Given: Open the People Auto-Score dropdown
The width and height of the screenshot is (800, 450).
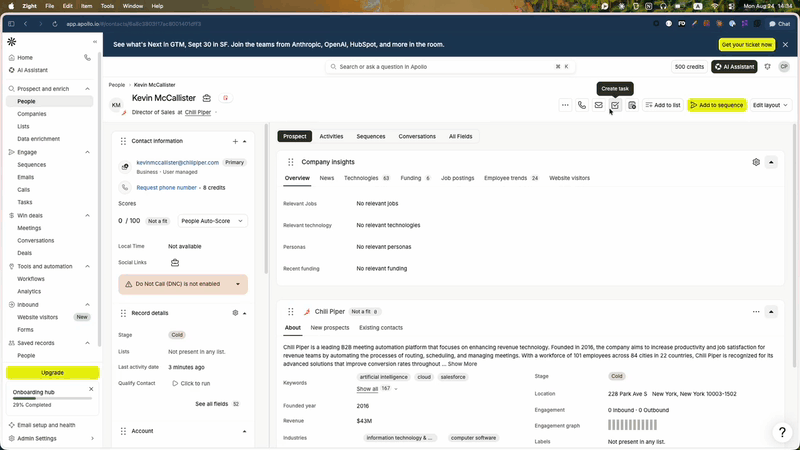Looking at the screenshot, I should 212,221.
